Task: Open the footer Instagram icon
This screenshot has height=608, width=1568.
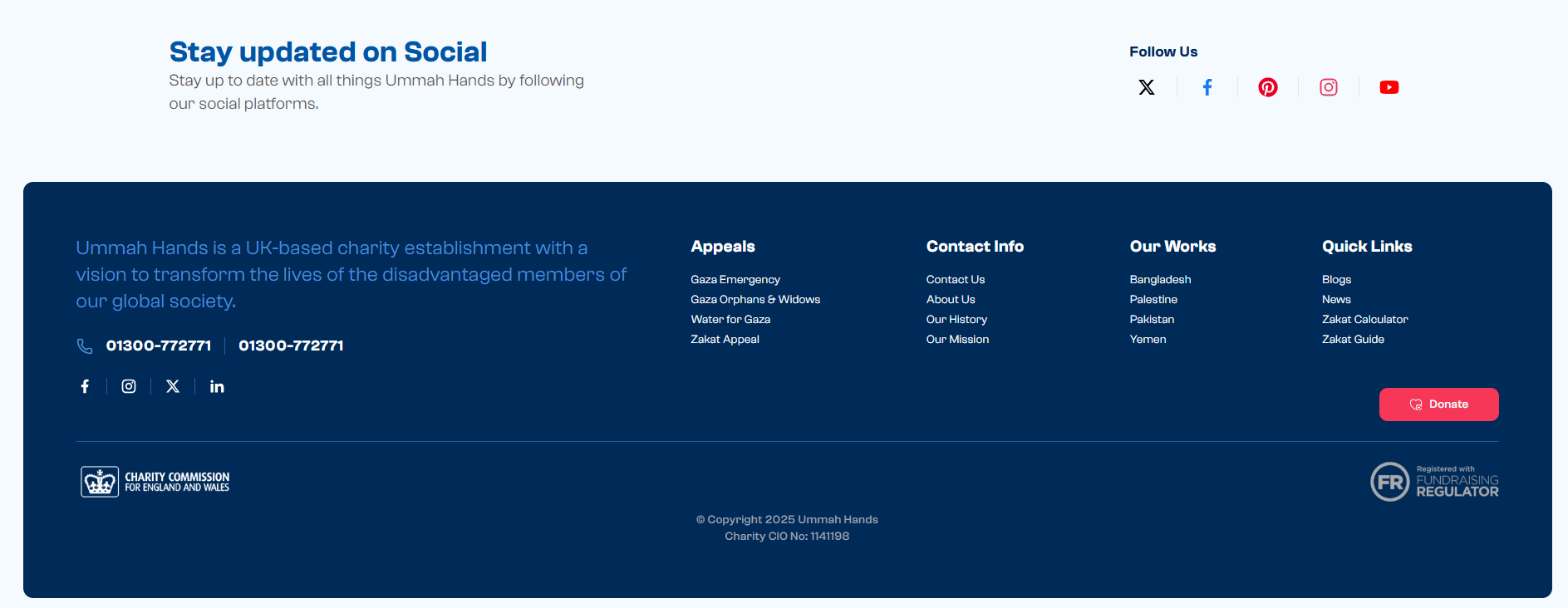Action: [x=129, y=386]
